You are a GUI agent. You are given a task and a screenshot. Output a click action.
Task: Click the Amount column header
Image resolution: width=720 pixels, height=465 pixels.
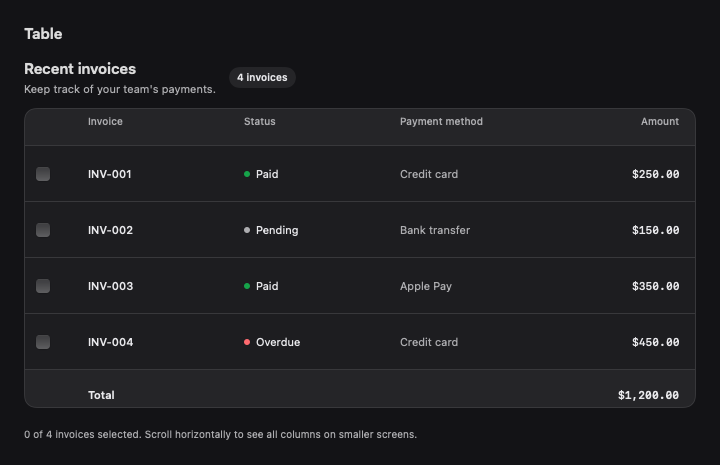tap(660, 122)
